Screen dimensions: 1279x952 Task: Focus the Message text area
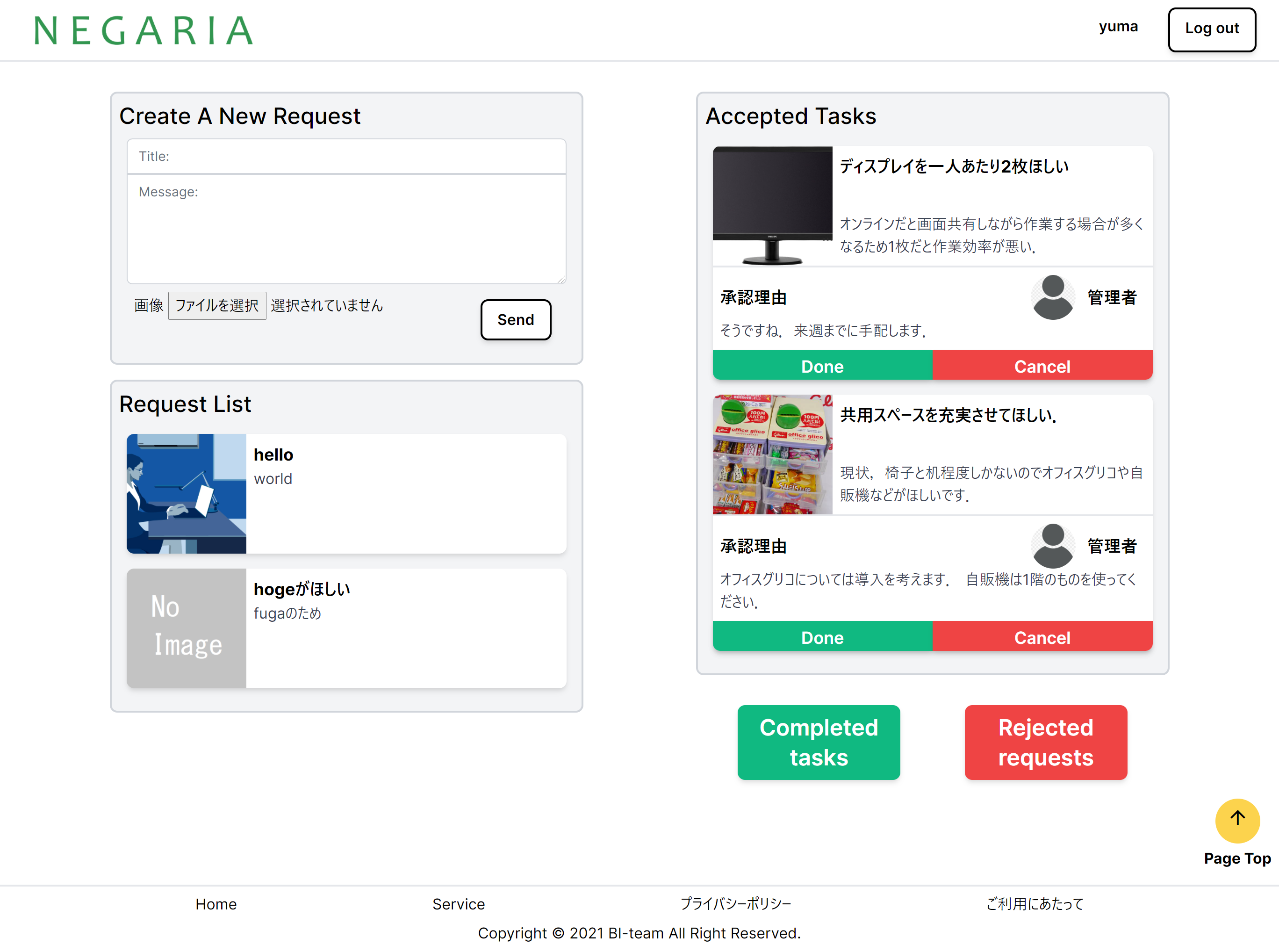(x=346, y=229)
